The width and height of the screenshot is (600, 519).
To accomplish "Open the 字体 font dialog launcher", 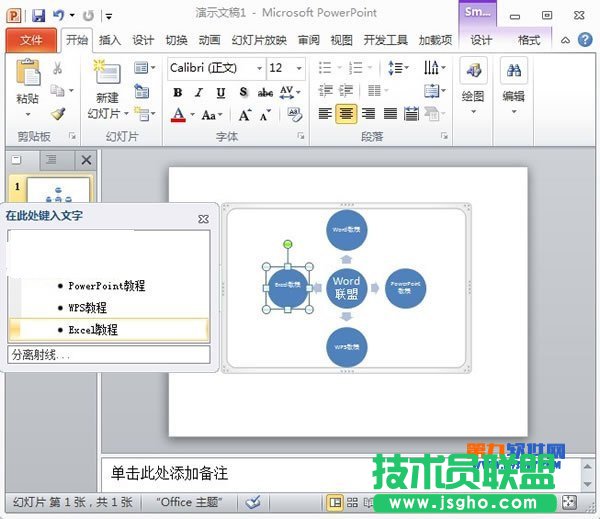I will tap(301, 136).
